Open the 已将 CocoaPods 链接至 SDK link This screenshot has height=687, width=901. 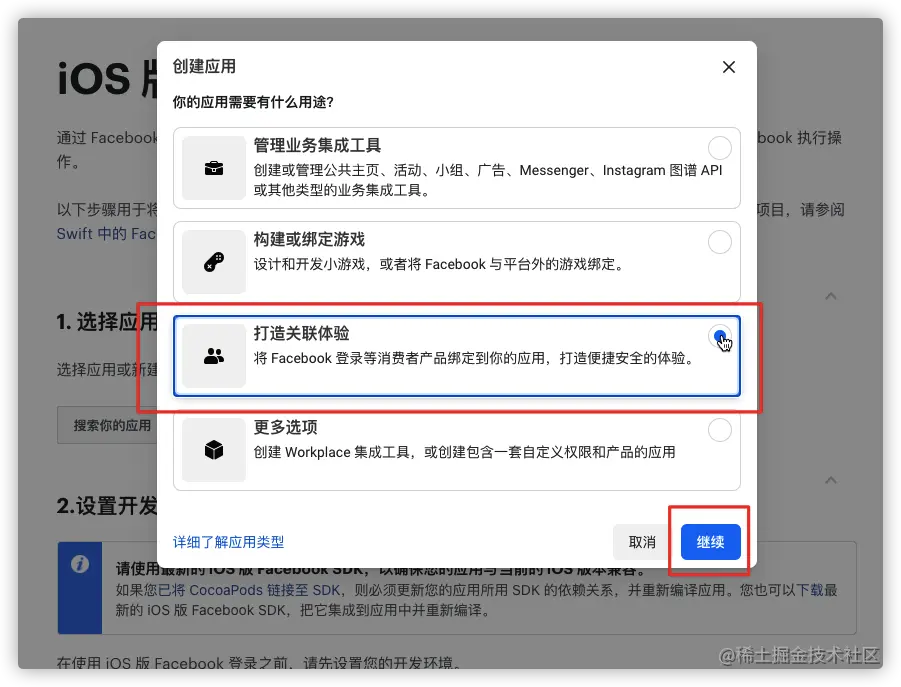pyautogui.click(x=249, y=590)
